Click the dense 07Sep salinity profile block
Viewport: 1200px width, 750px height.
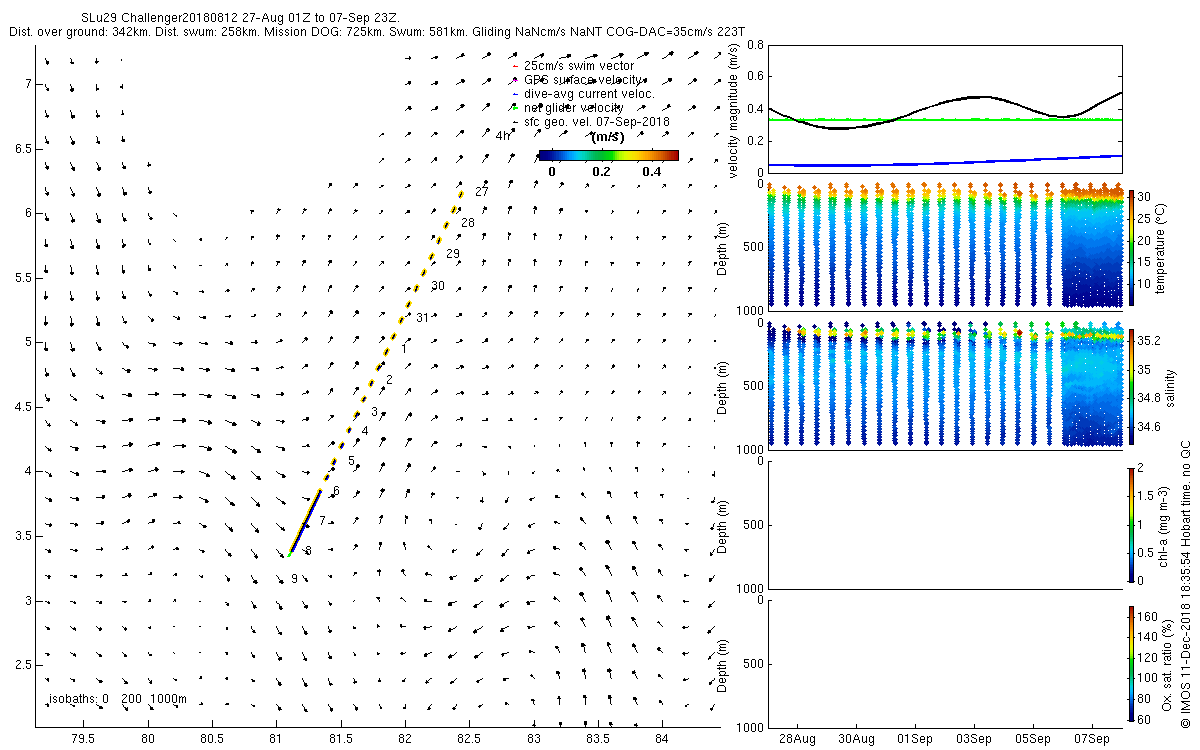point(1091,384)
